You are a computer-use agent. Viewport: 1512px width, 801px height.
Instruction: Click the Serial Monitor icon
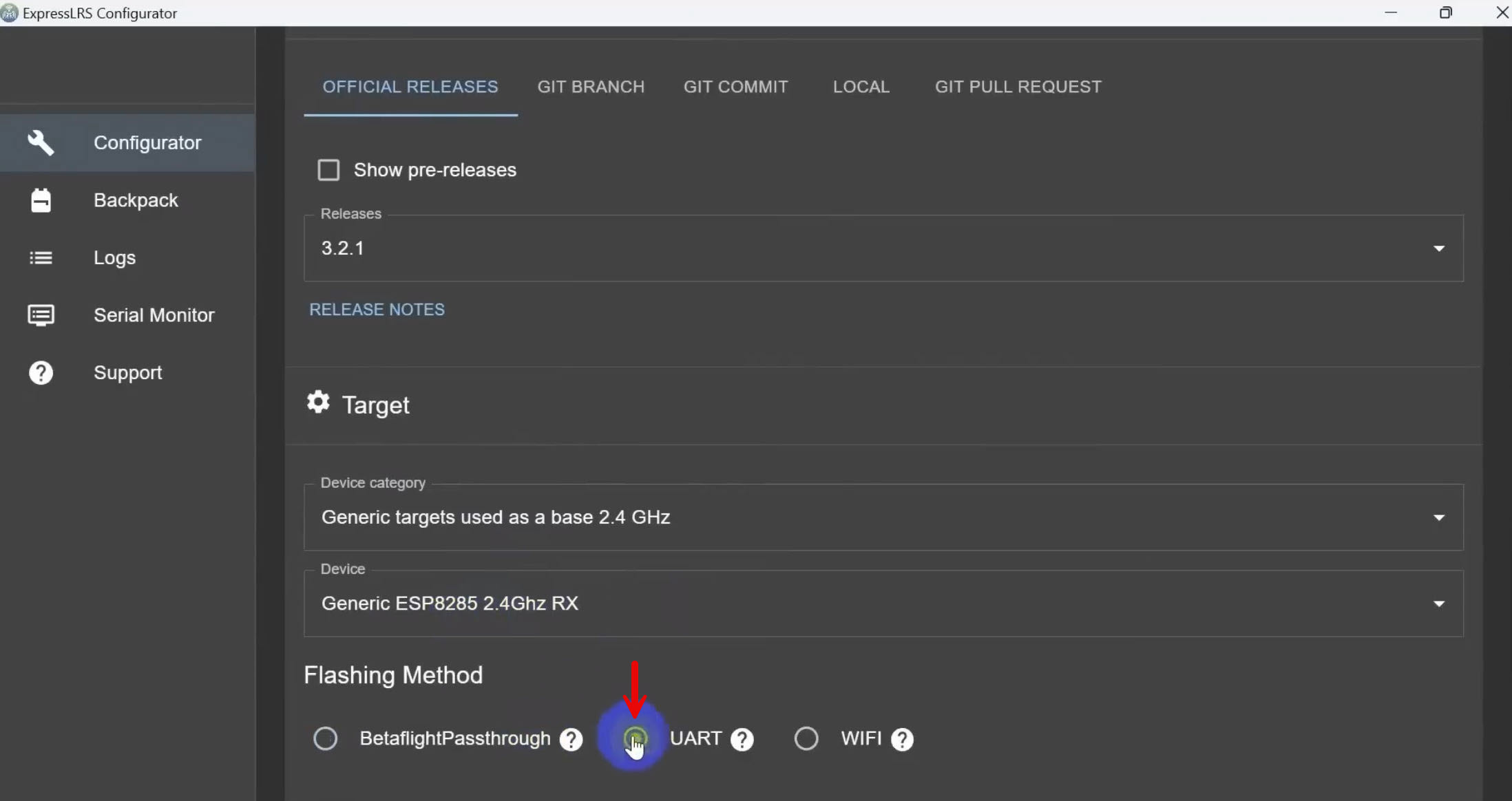click(x=41, y=315)
